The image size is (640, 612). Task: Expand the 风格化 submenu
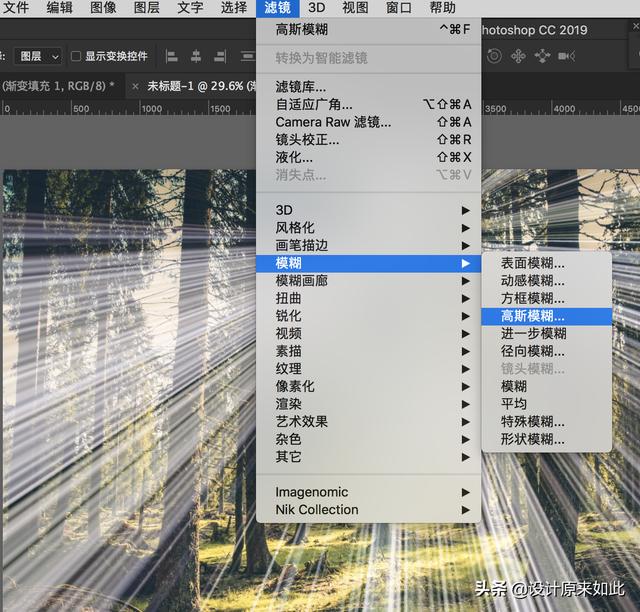click(x=369, y=228)
